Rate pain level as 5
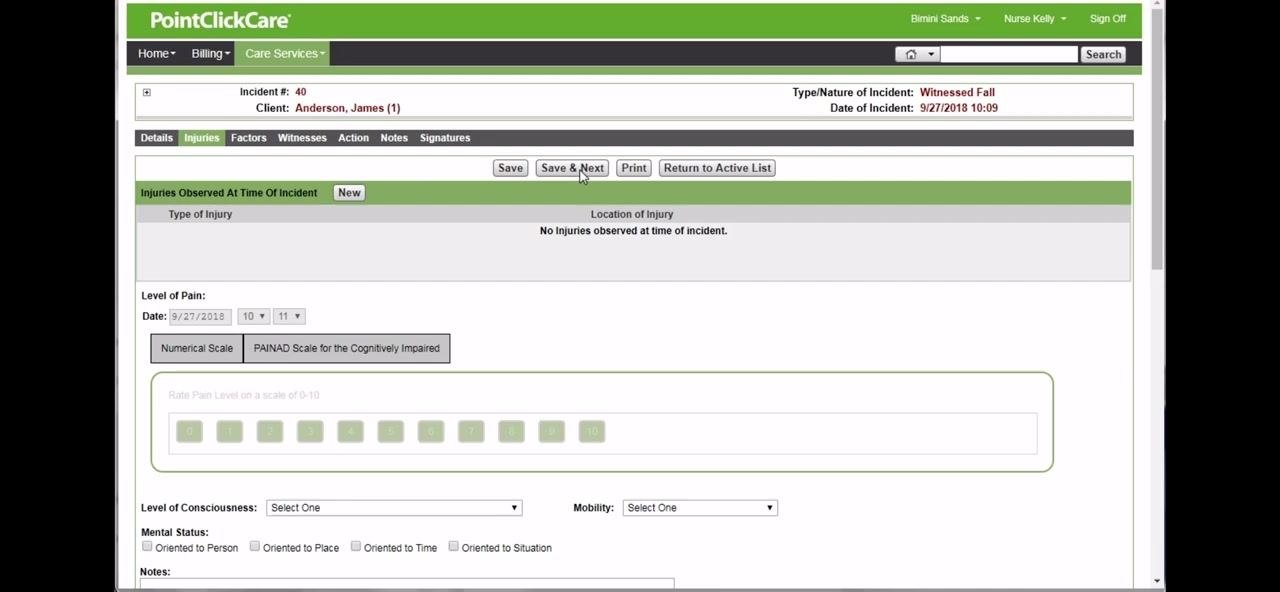Viewport: 1280px width, 592px height. coord(390,431)
